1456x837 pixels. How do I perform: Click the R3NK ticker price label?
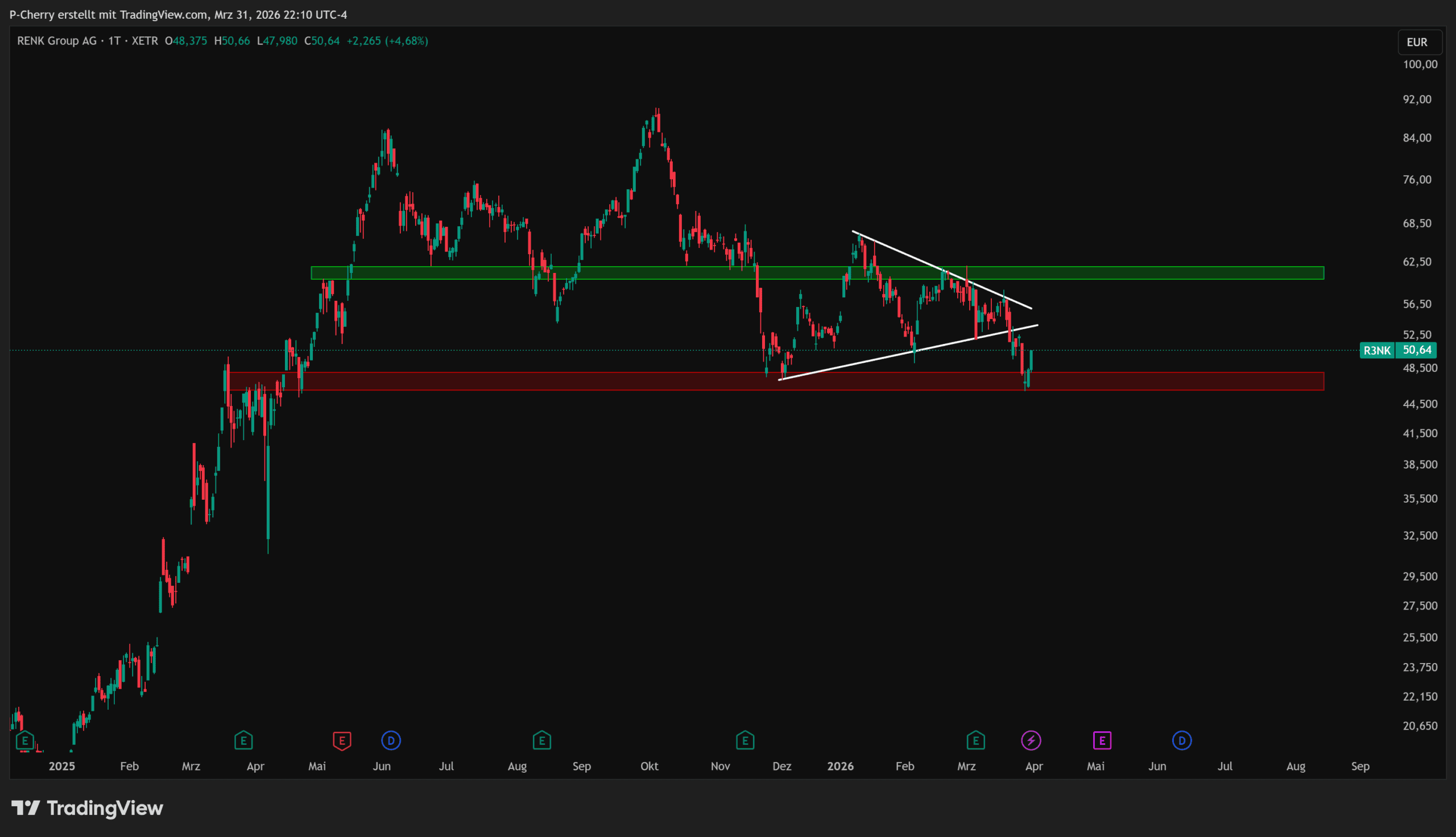1377,350
